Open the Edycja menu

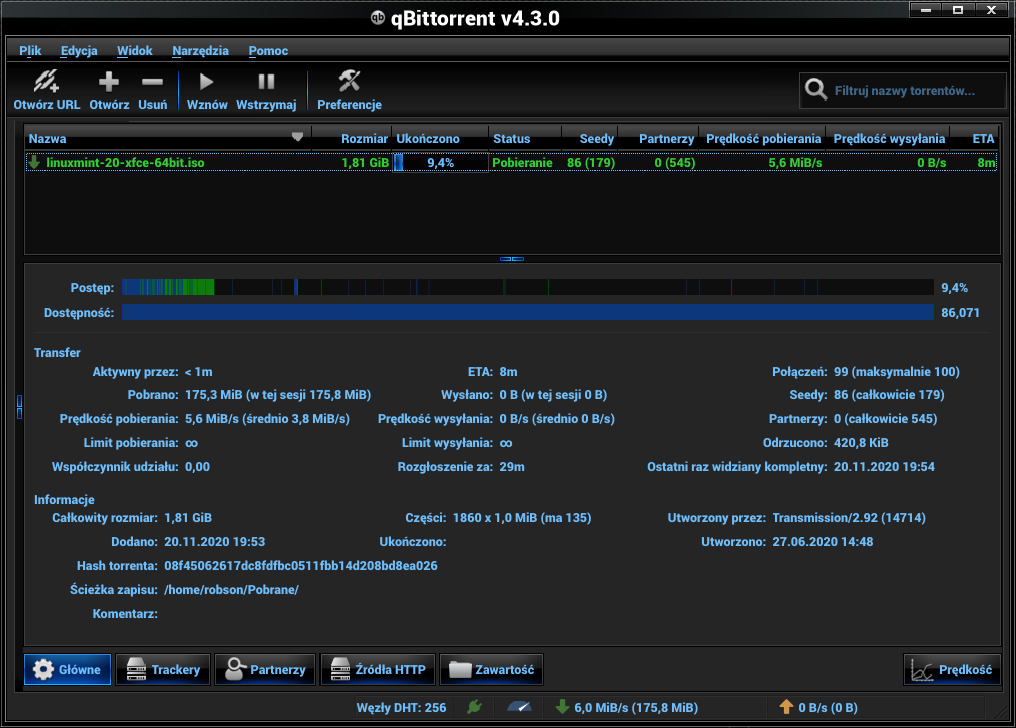[x=79, y=51]
